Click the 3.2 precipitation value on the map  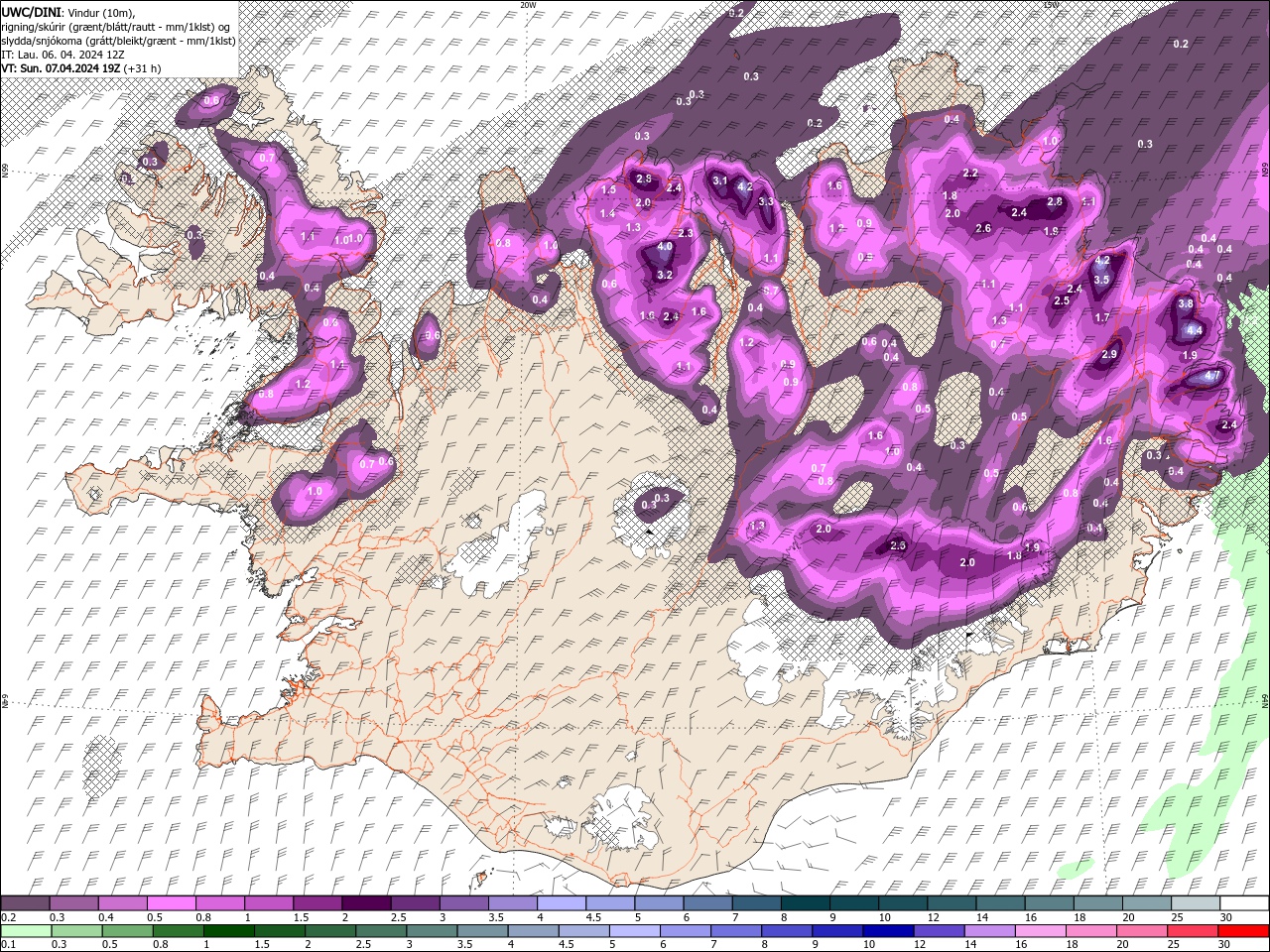665,275
